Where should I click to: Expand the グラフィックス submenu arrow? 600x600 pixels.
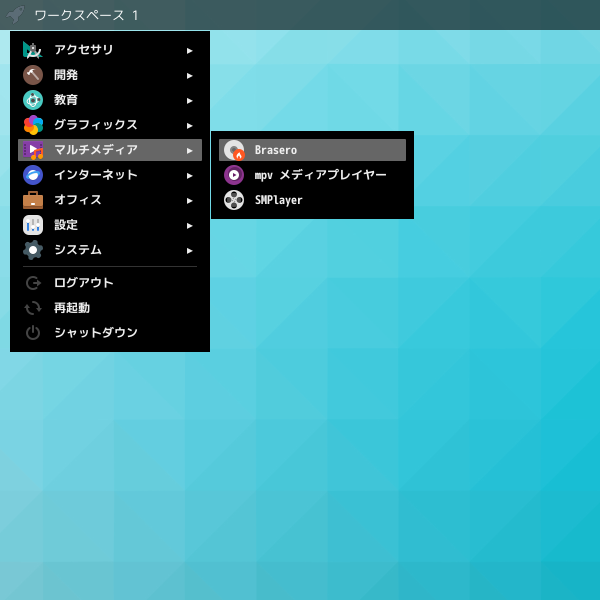click(x=189, y=126)
